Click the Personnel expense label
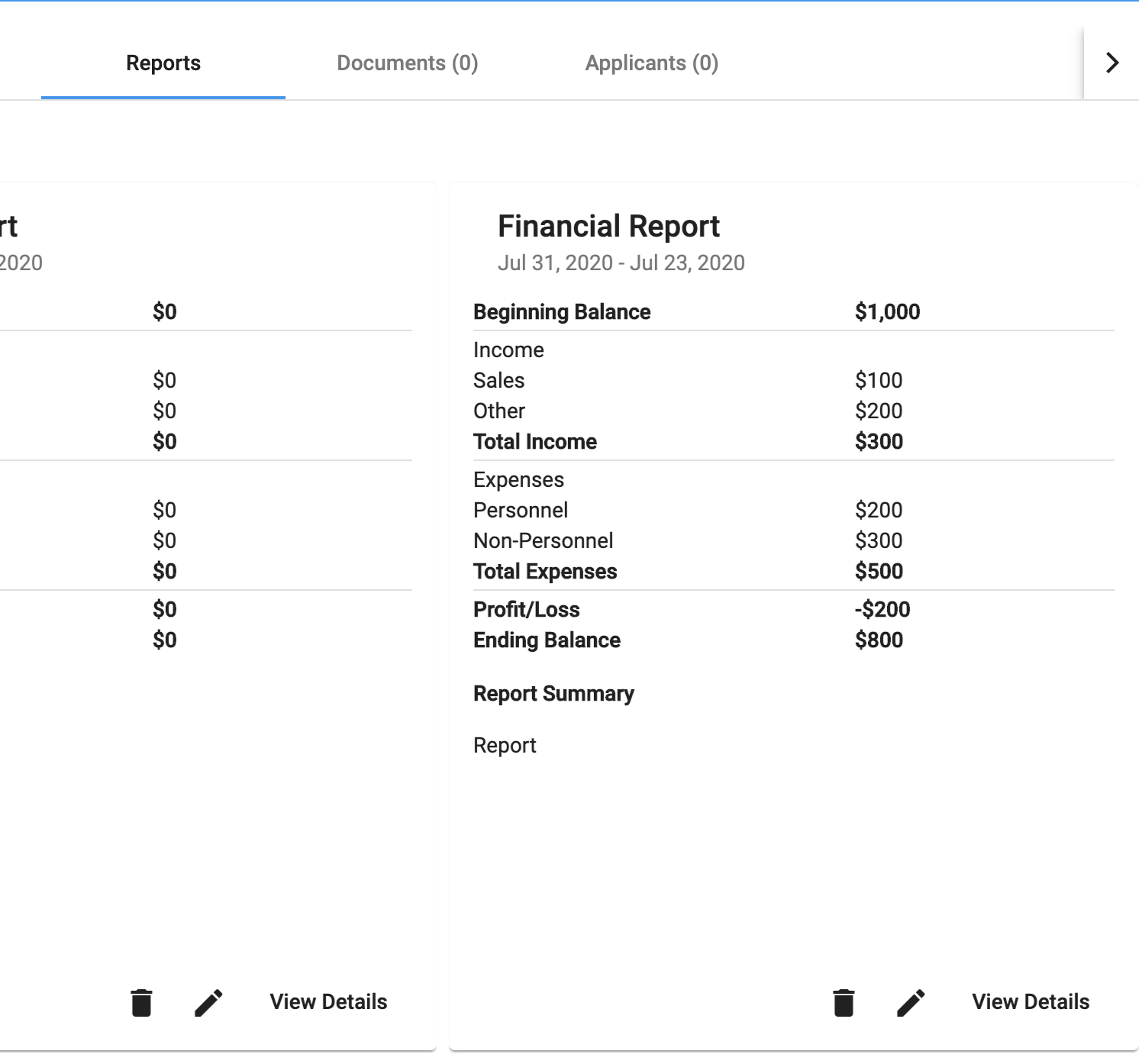 521,510
